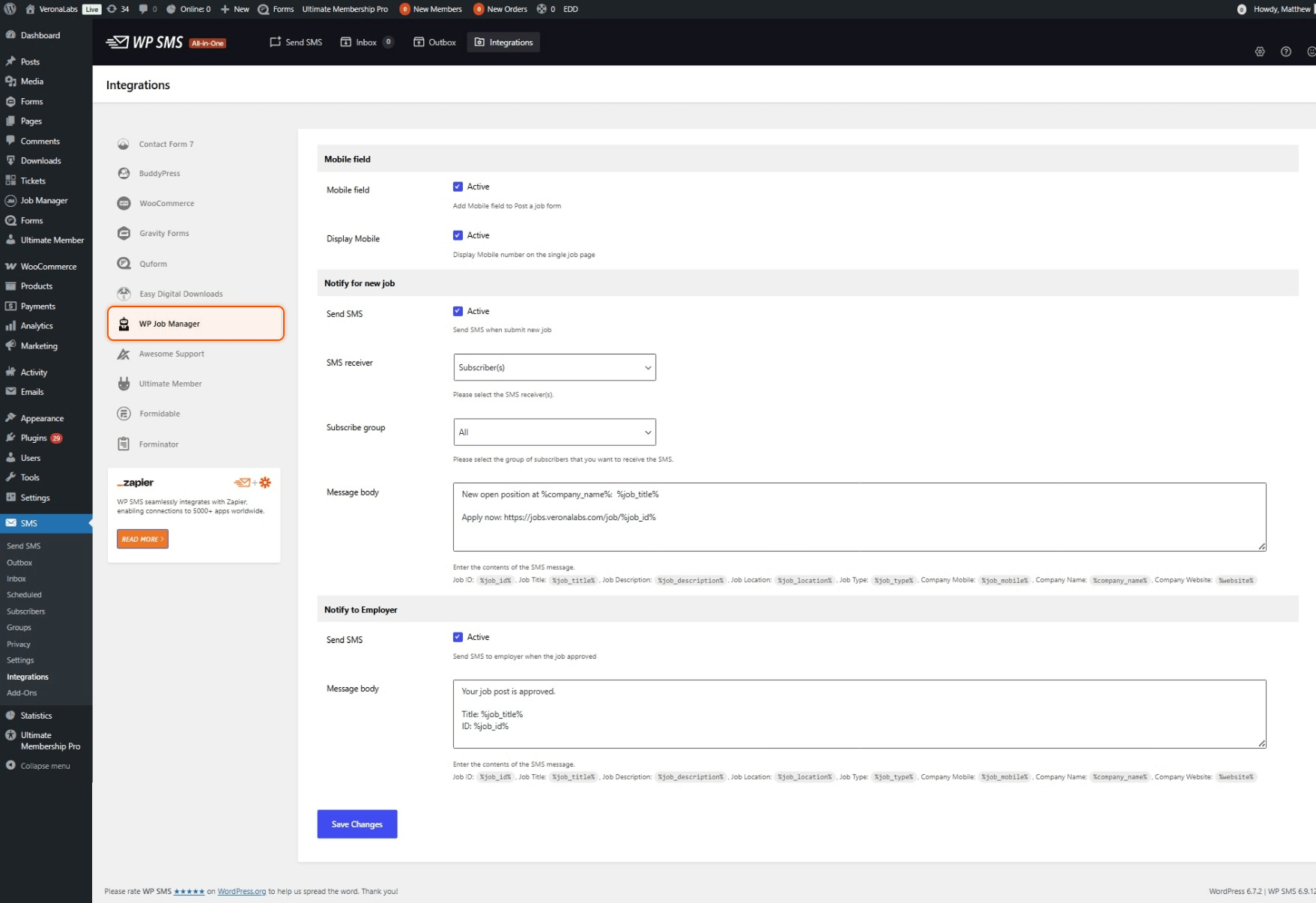This screenshot has height=903, width=1316.
Task: Click the Save Changes button
Action: click(357, 824)
